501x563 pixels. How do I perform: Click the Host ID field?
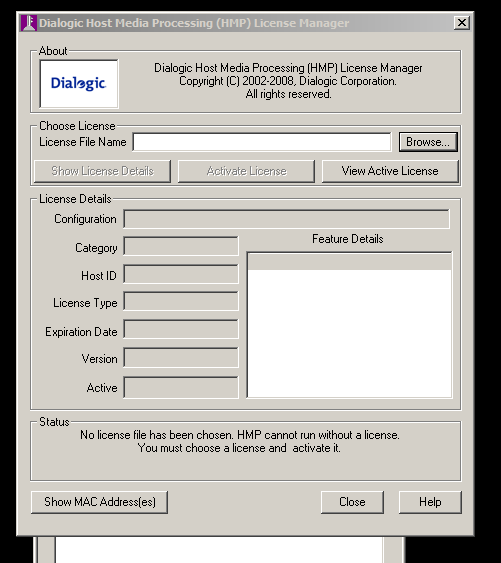[x=181, y=275]
